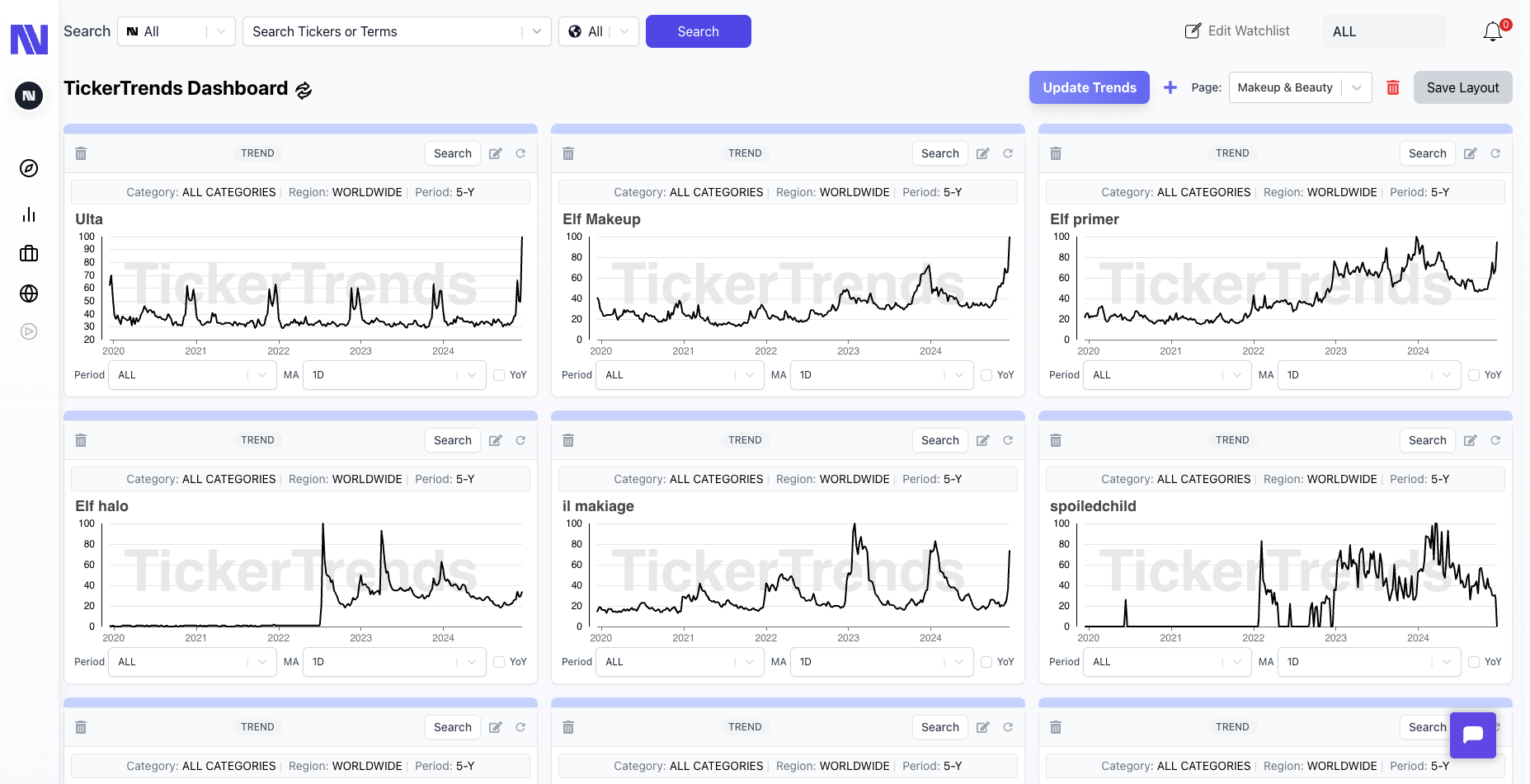Check YoY option on spoiledchild chart
The height and width of the screenshot is (784, 1530).
(1474, 662)
